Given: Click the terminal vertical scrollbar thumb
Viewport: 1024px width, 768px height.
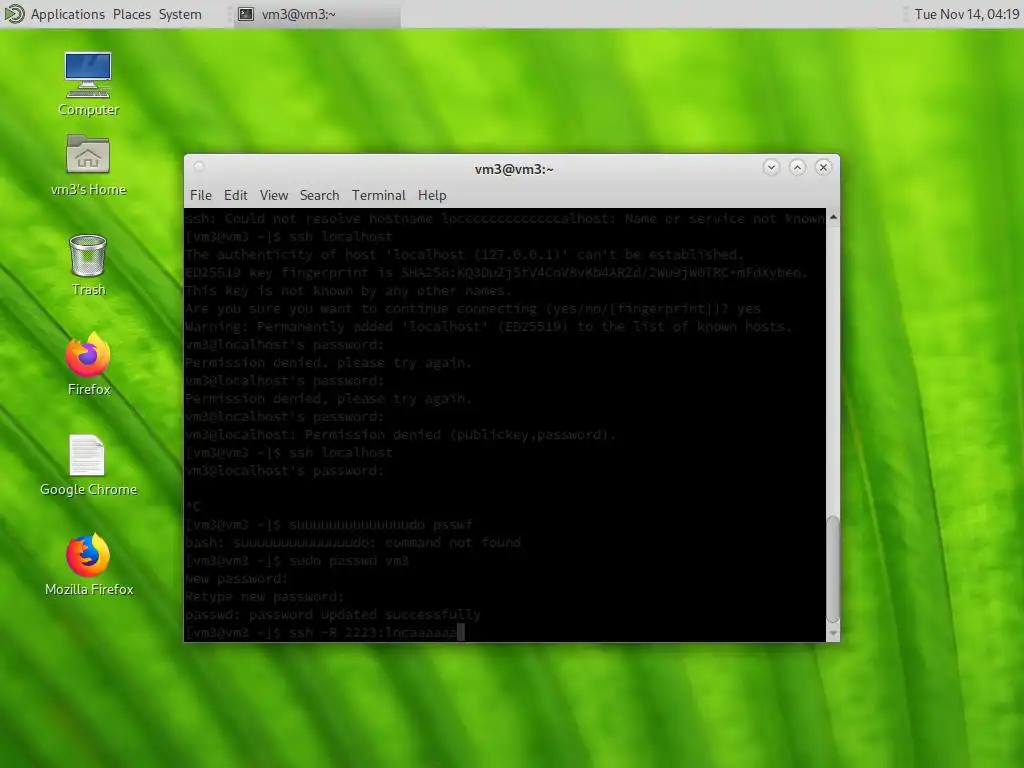Looking at the screenshot, I should coord(833,569).
